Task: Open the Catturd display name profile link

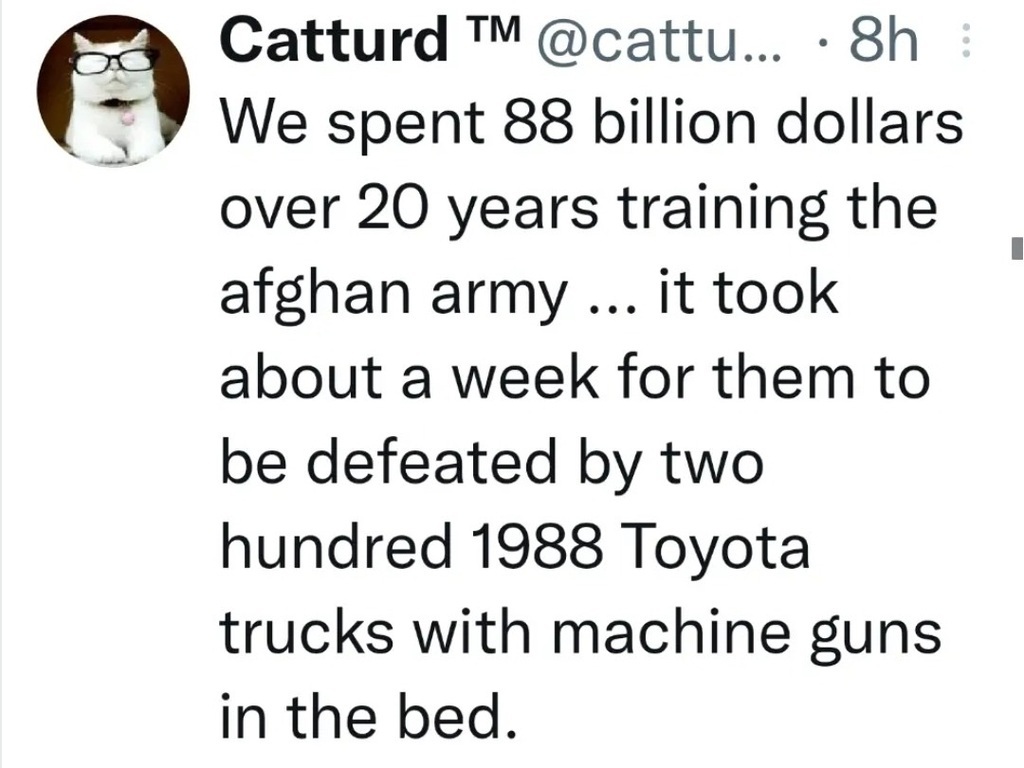Action: (x=334, y=41)
